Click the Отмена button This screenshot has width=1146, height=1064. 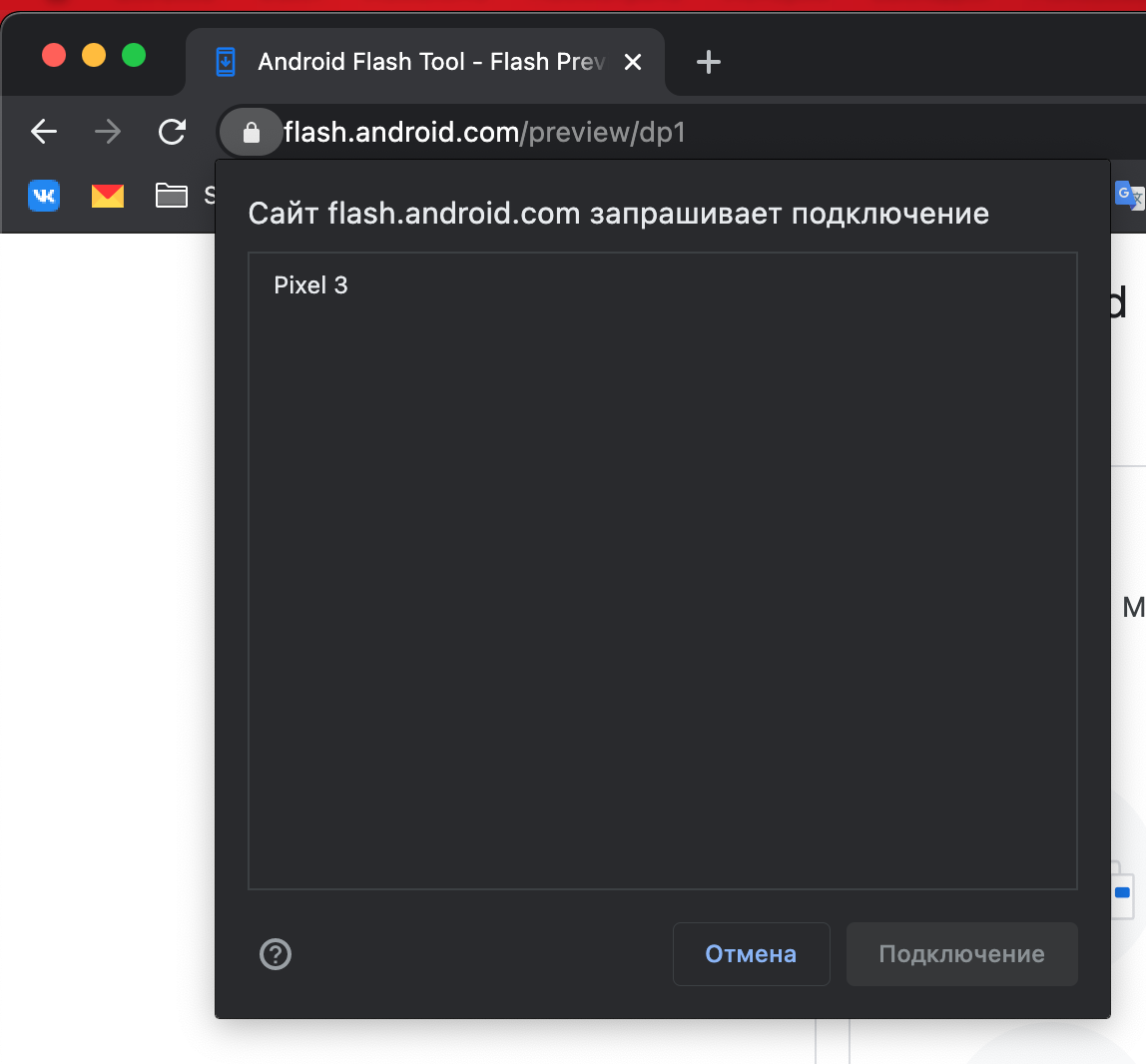(x=751, y=954)
